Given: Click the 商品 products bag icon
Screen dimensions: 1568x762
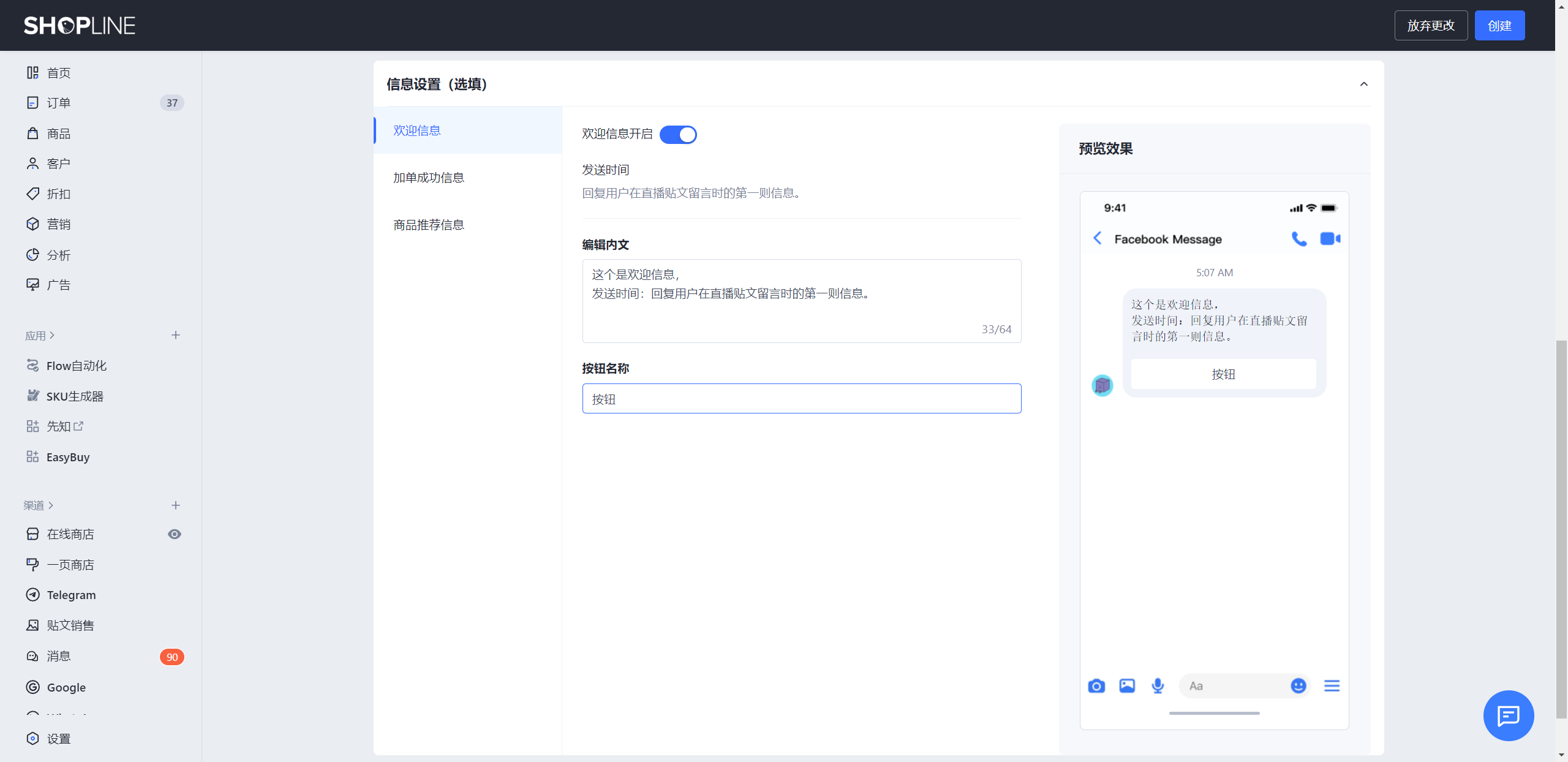Looking at the screenshot, I should tap(32, 134).
